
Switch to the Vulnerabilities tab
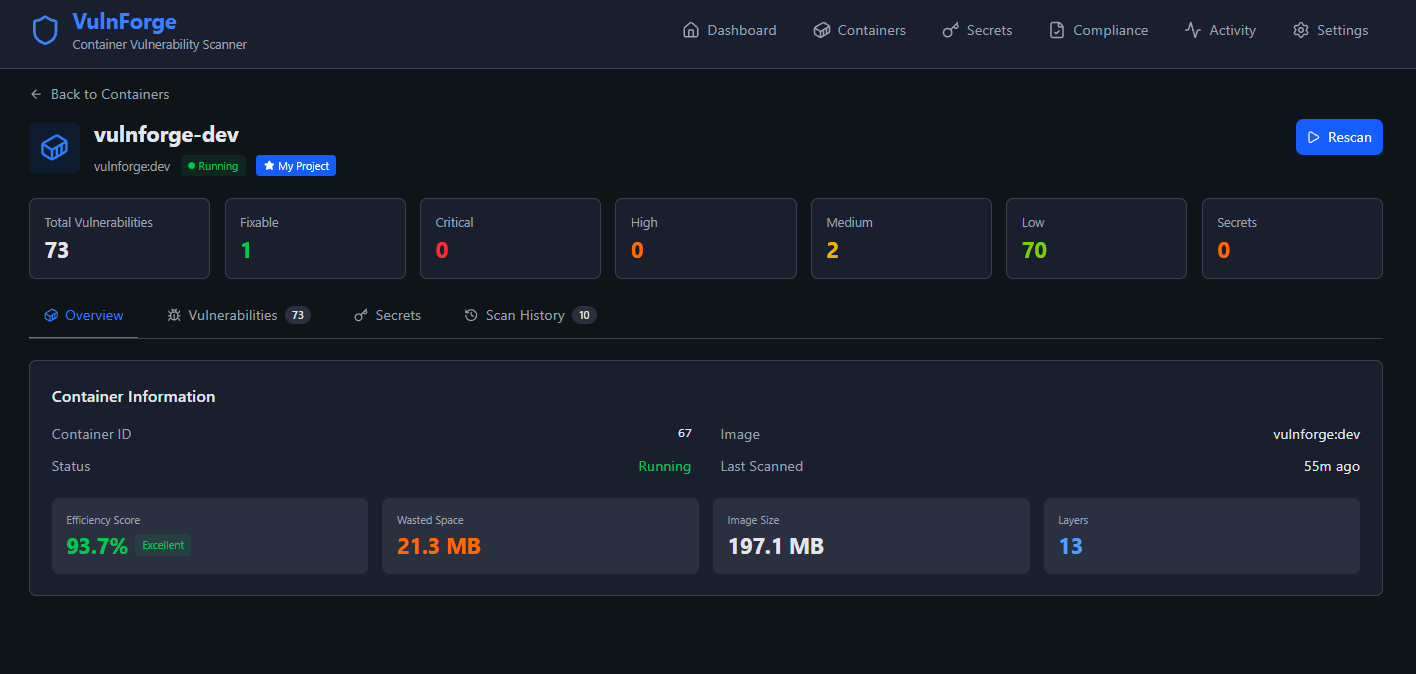coord(233,315)
